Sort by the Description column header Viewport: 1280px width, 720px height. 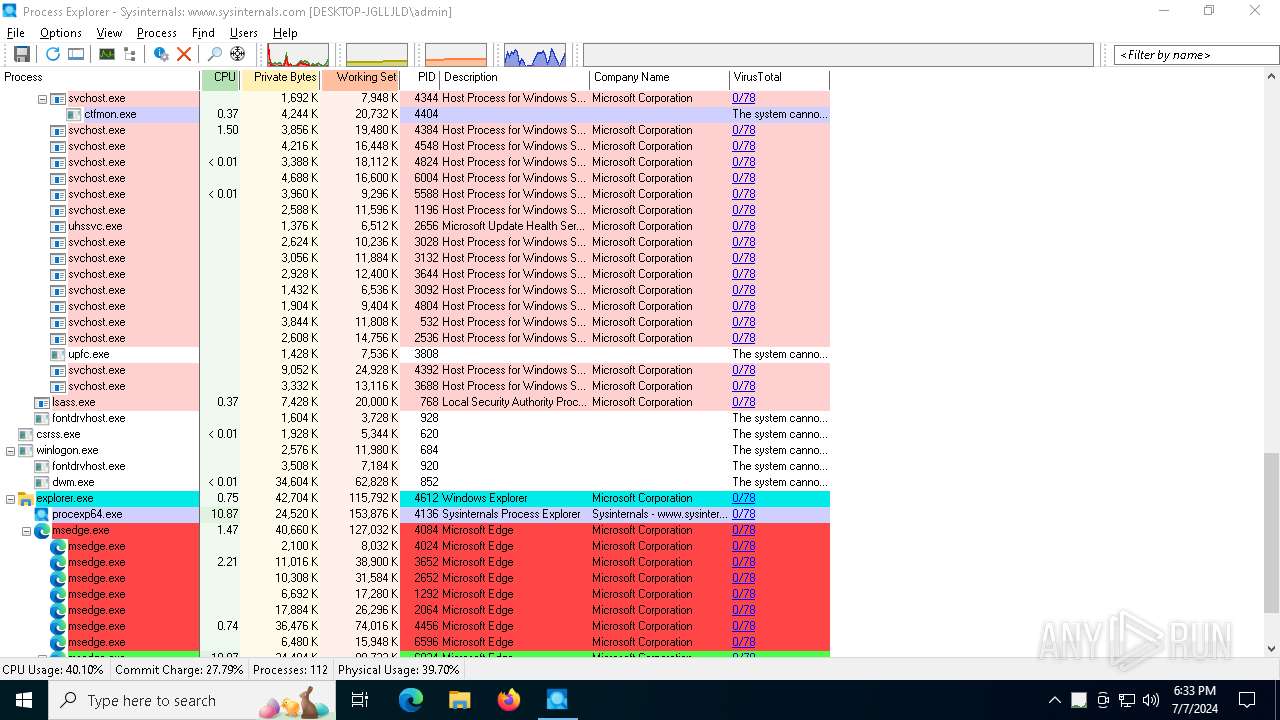click(x=515, y=77)
